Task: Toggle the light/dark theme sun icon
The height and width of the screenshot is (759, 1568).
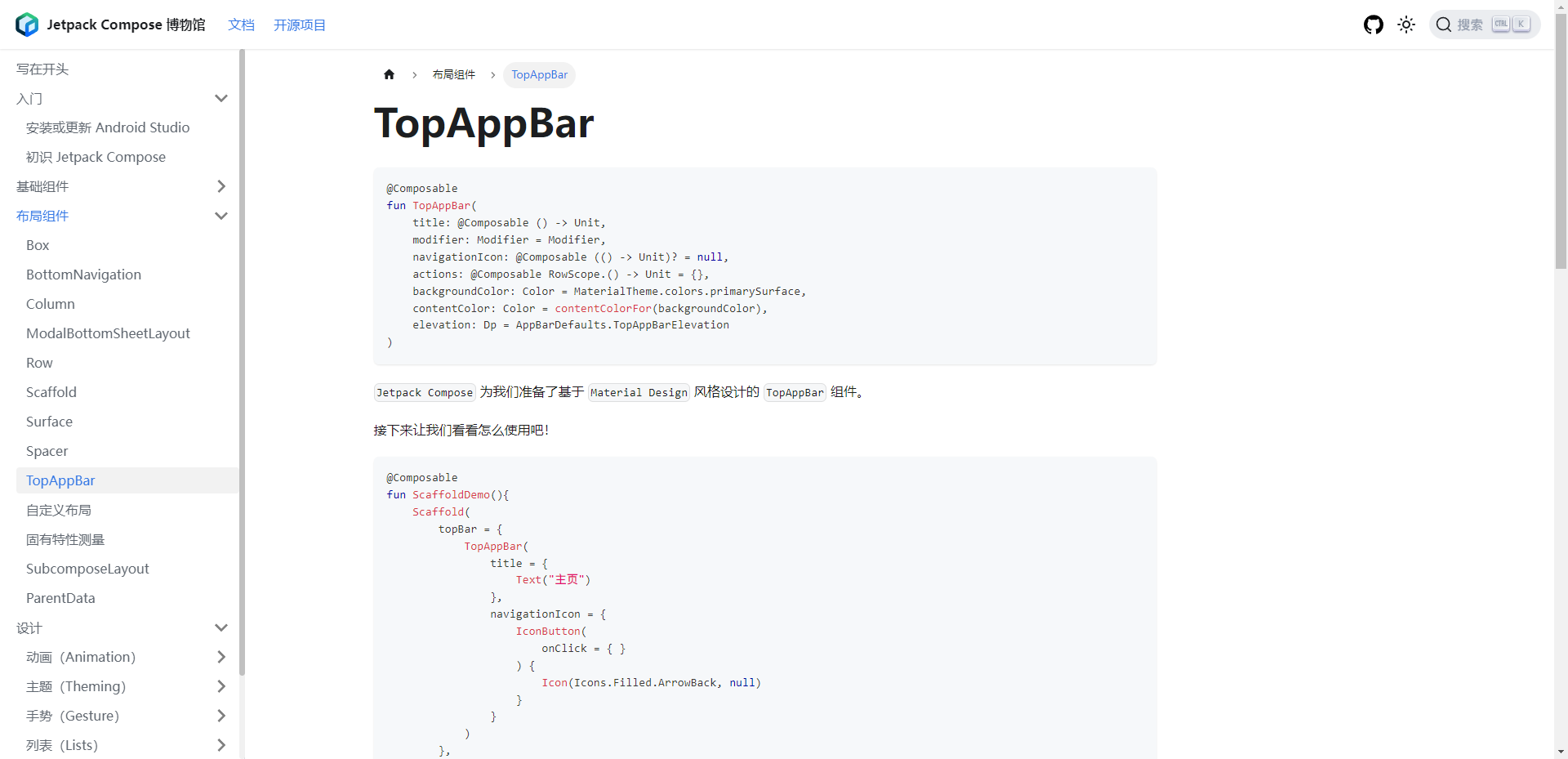Action: (1406, 25)
